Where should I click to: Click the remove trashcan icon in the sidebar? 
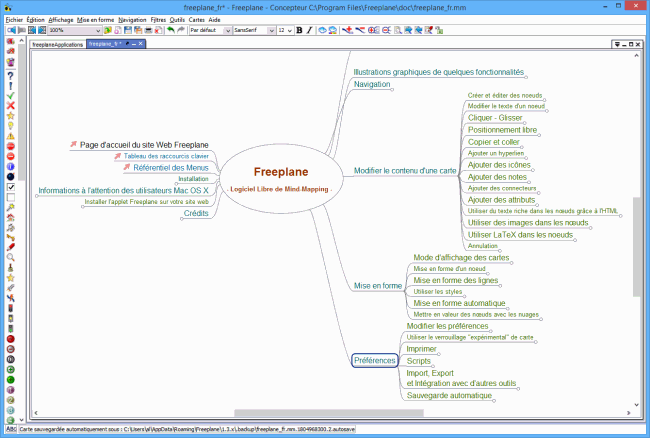tap(11, 62)
